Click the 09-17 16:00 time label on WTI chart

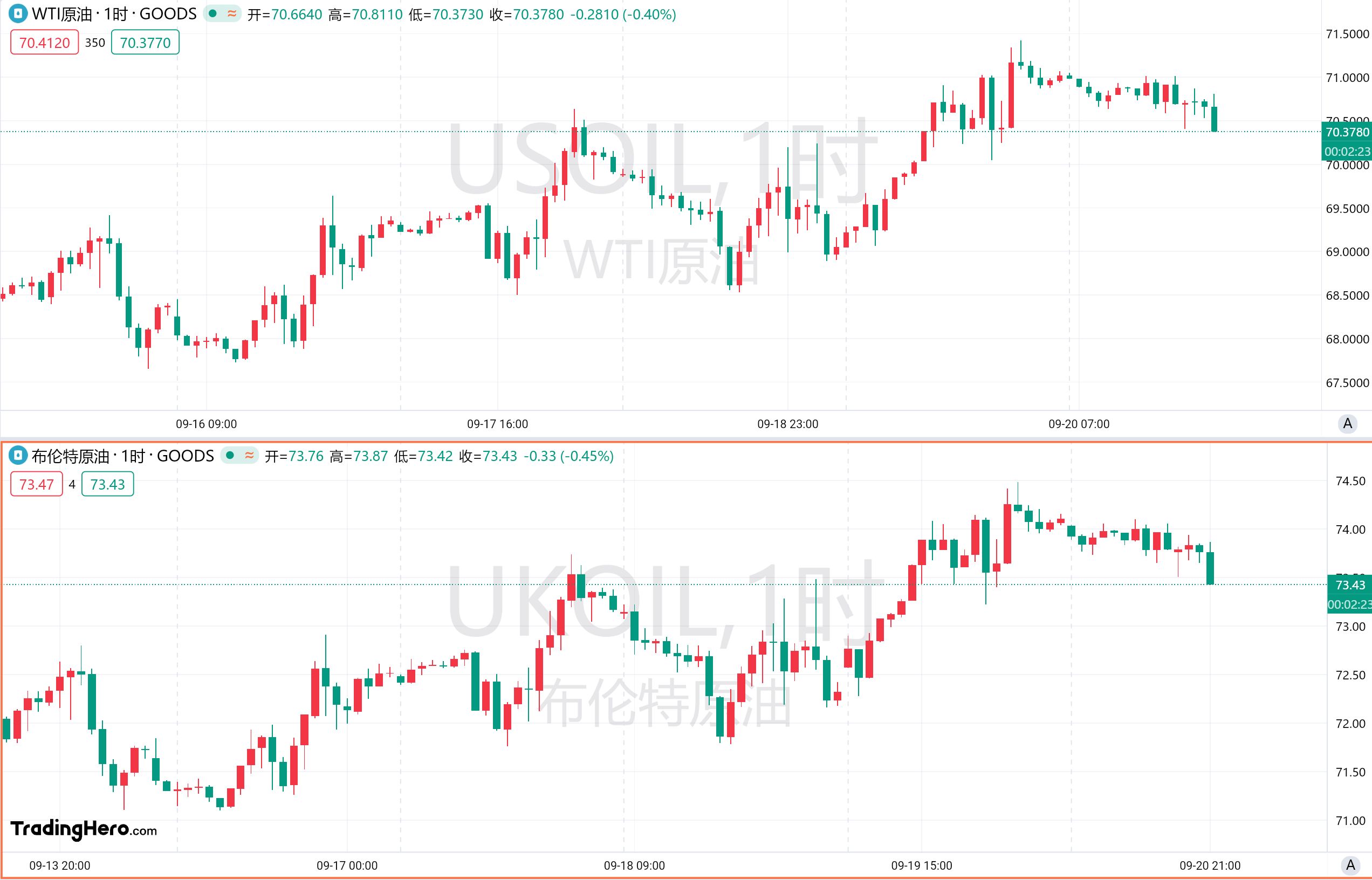coord(497,424)
